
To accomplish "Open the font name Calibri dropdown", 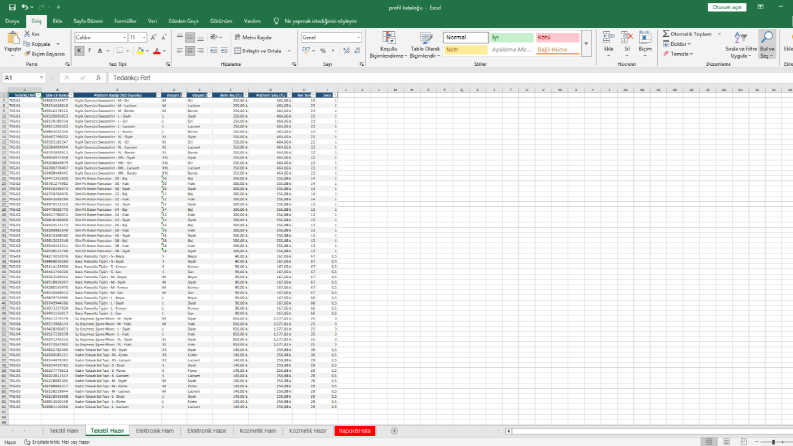I will pyautogui.click(x=124, y=37).
